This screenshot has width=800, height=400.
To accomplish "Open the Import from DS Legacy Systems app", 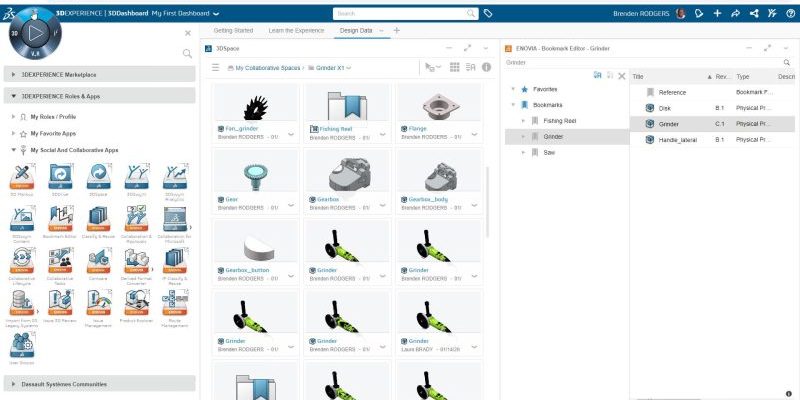I will (22, 303).
